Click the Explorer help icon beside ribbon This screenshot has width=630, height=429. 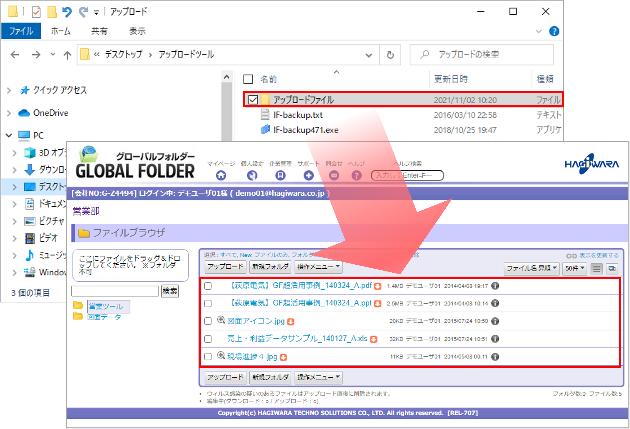pos(554,31)
